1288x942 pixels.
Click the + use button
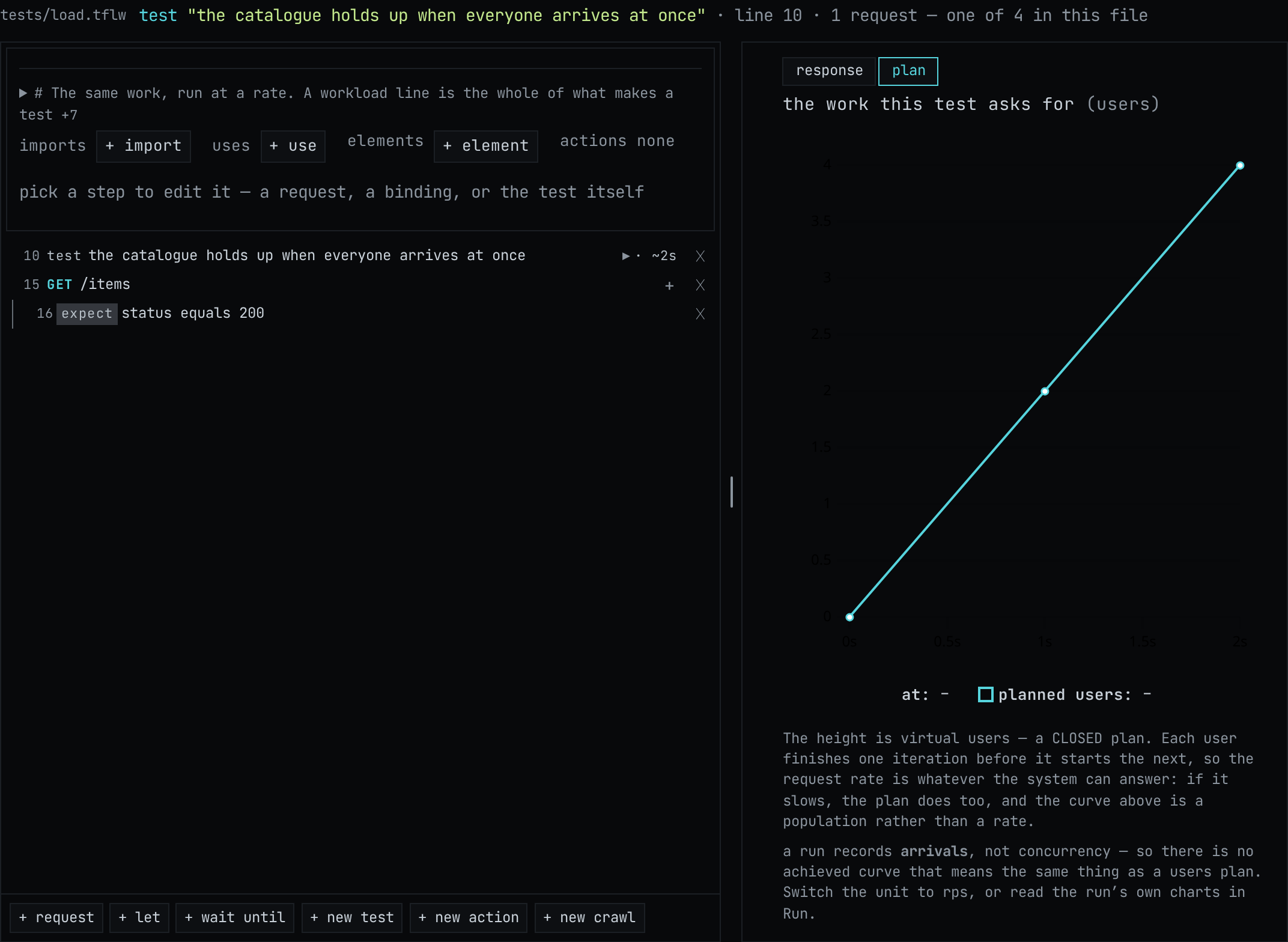coord(293,146)
